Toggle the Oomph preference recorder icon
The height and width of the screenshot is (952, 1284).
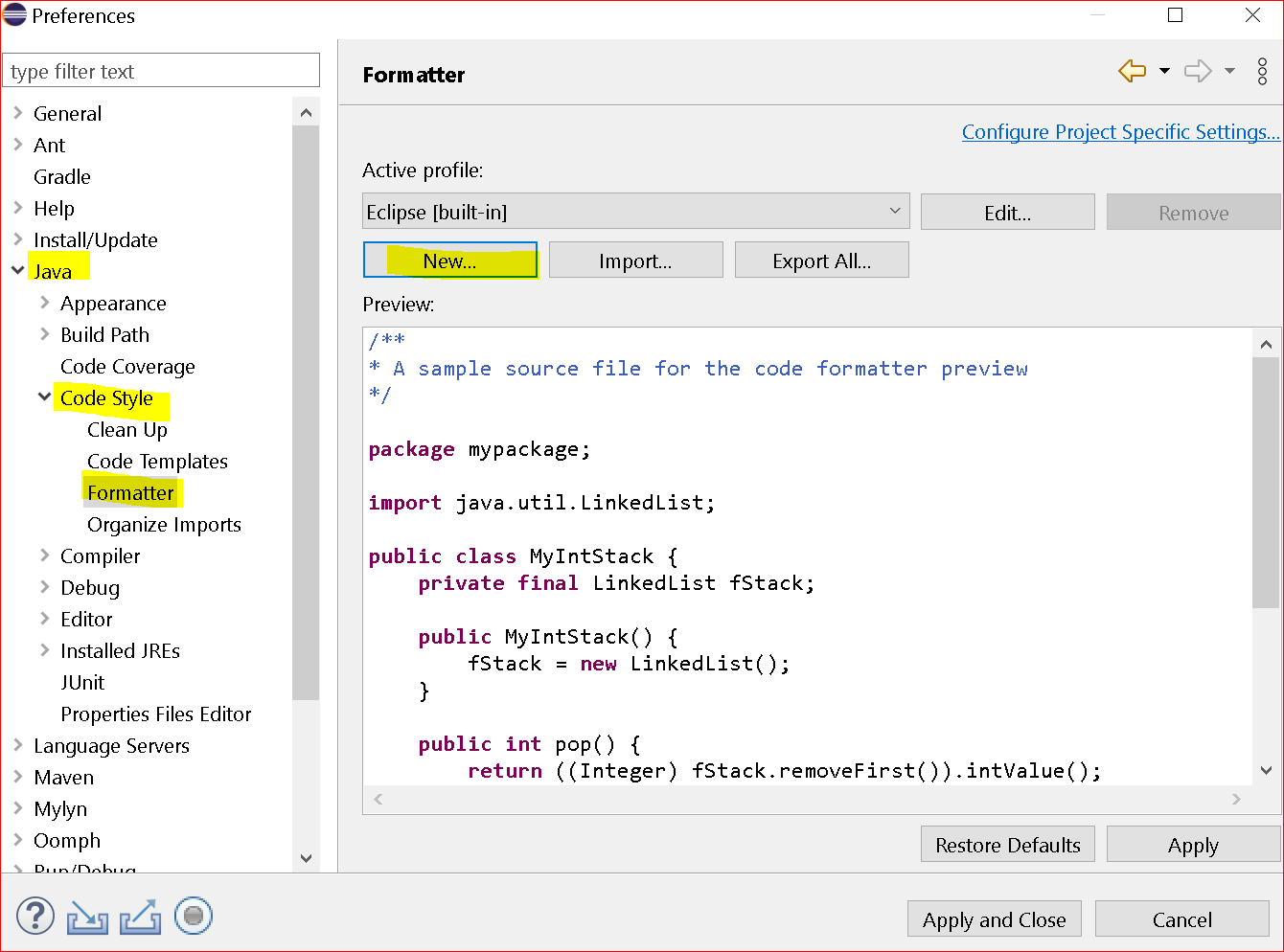[194, 916]
